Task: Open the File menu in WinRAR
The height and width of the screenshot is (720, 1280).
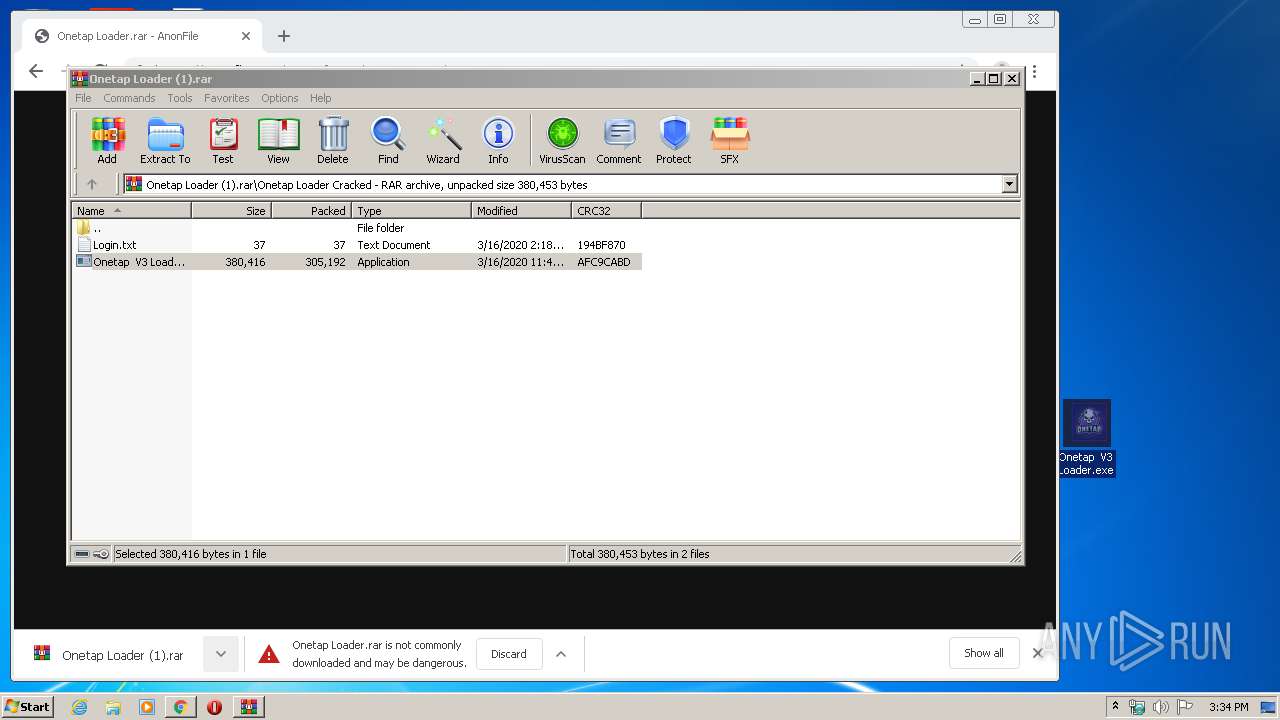Action: pyautogui.click(x=83, y=98)
